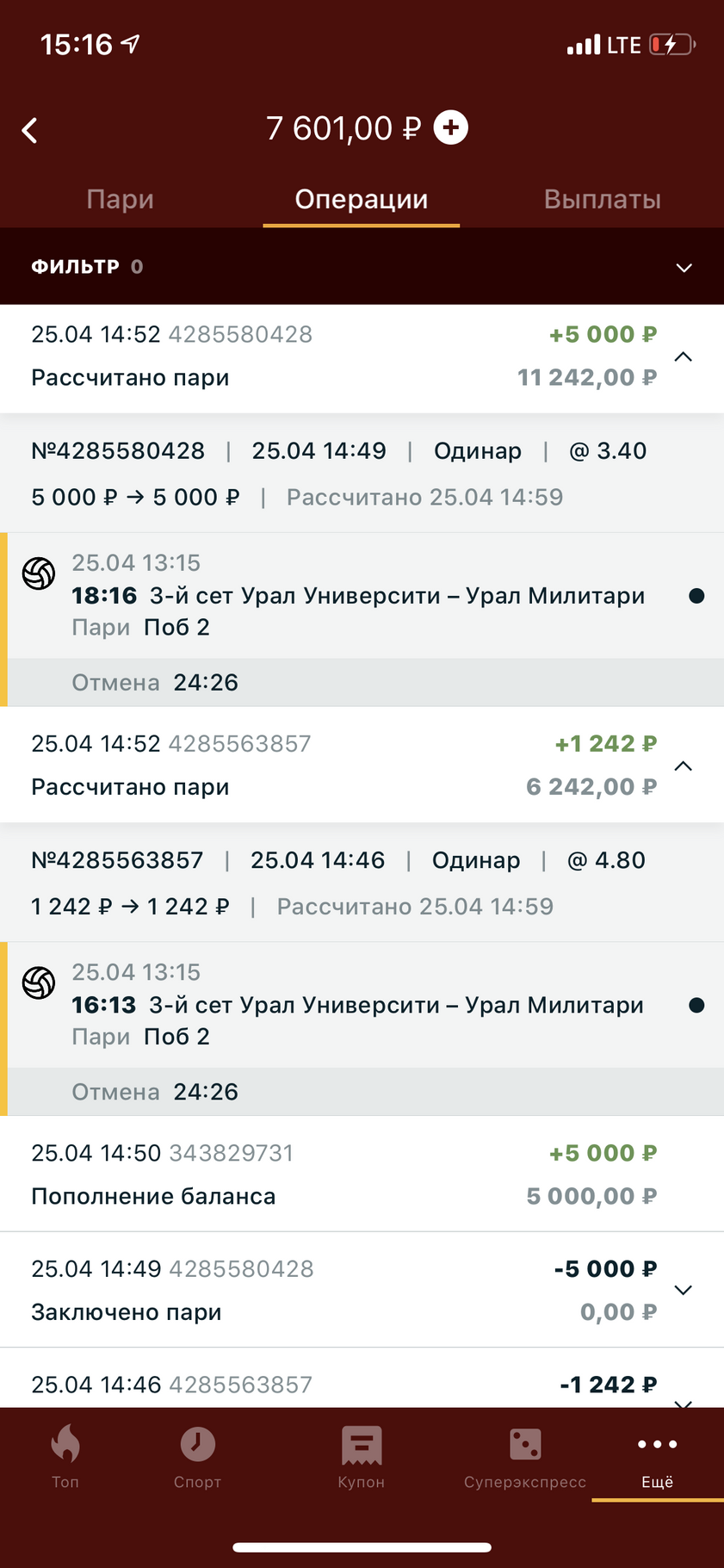Open the Спорт section with the clock icon
Image resolution: width=724 pixels, height=1568 pixels.
pyautogui.click(x=197, y=1457)
